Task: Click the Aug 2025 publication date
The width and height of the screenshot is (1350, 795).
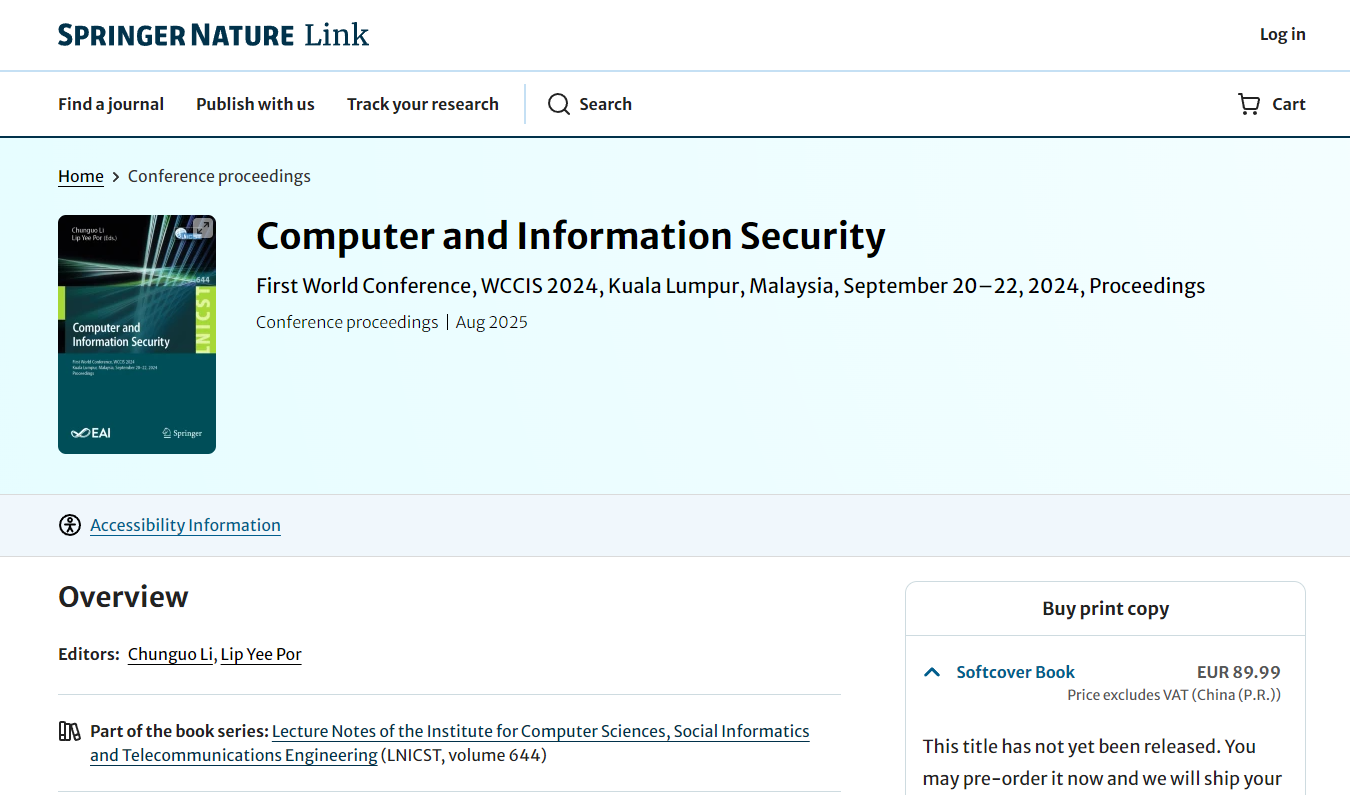Action: pos(492,322)
